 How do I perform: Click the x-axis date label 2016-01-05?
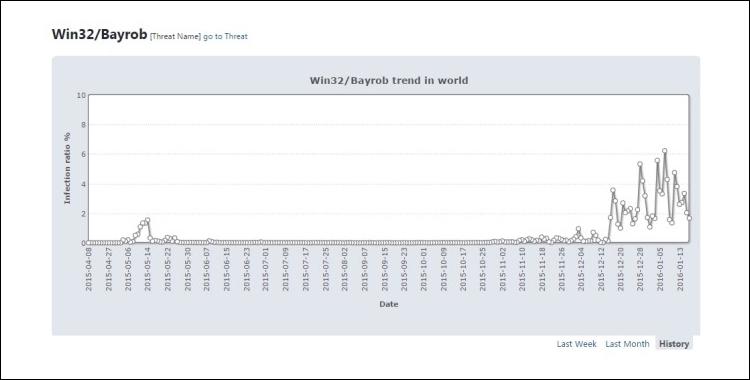tap(660, 269)
